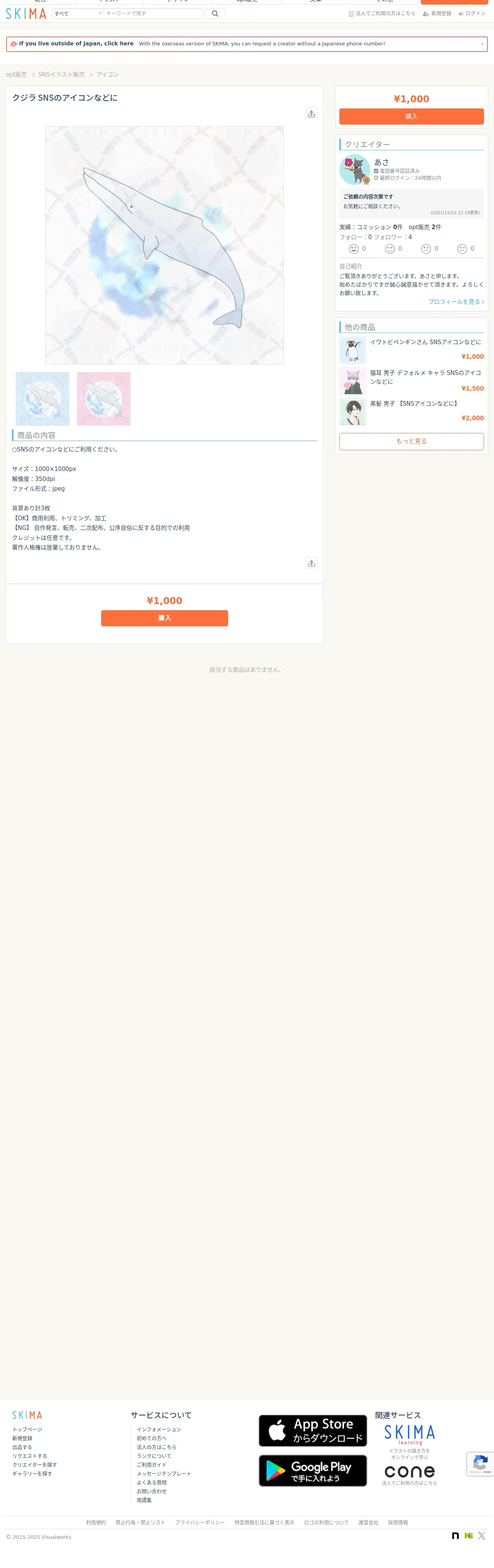This screenshot has width=494, height=1568.
Task: Click the Google Play download badge
Action: (x=312, y=1471)
